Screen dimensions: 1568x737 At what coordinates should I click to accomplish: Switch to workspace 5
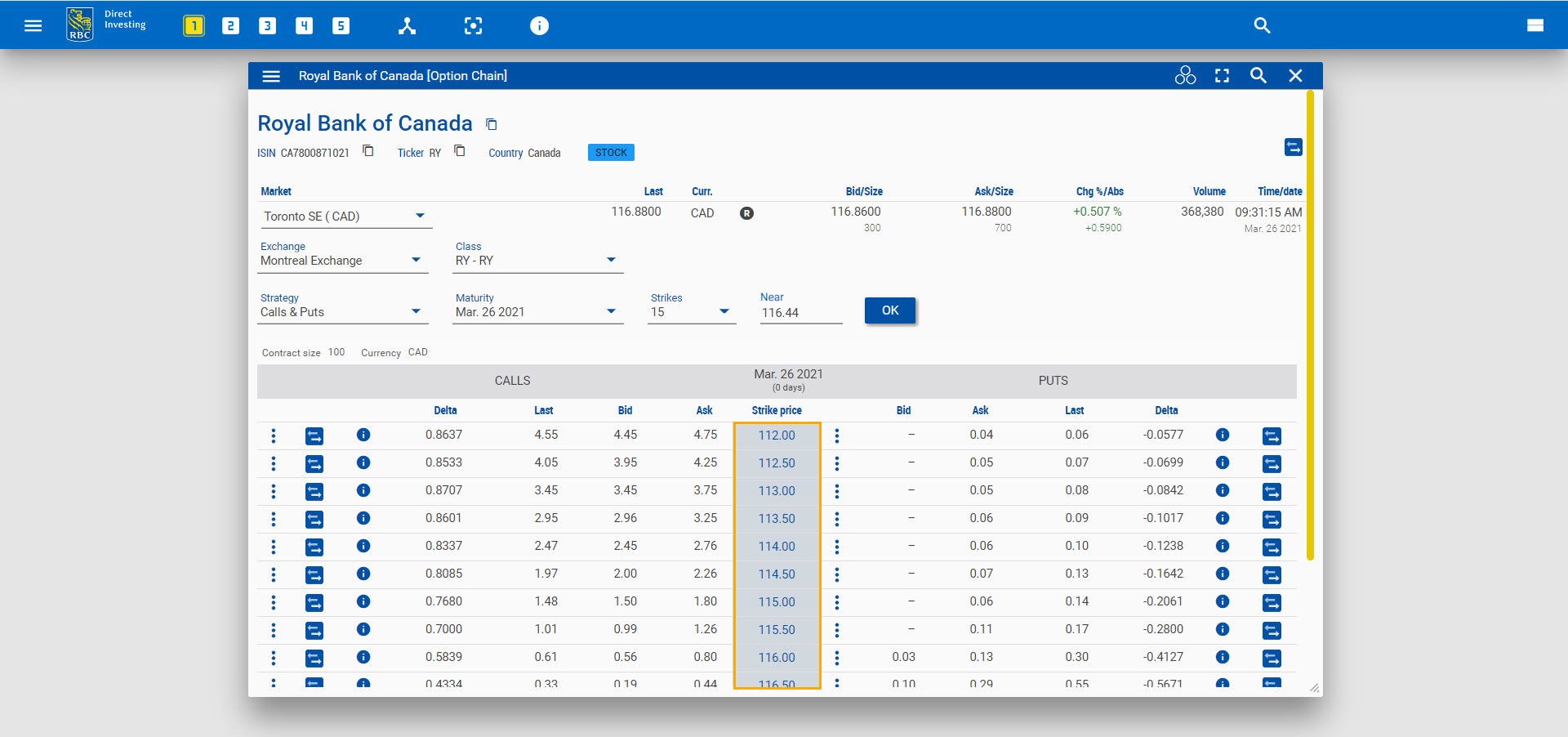pyautogui.click(x=341, y=26)
